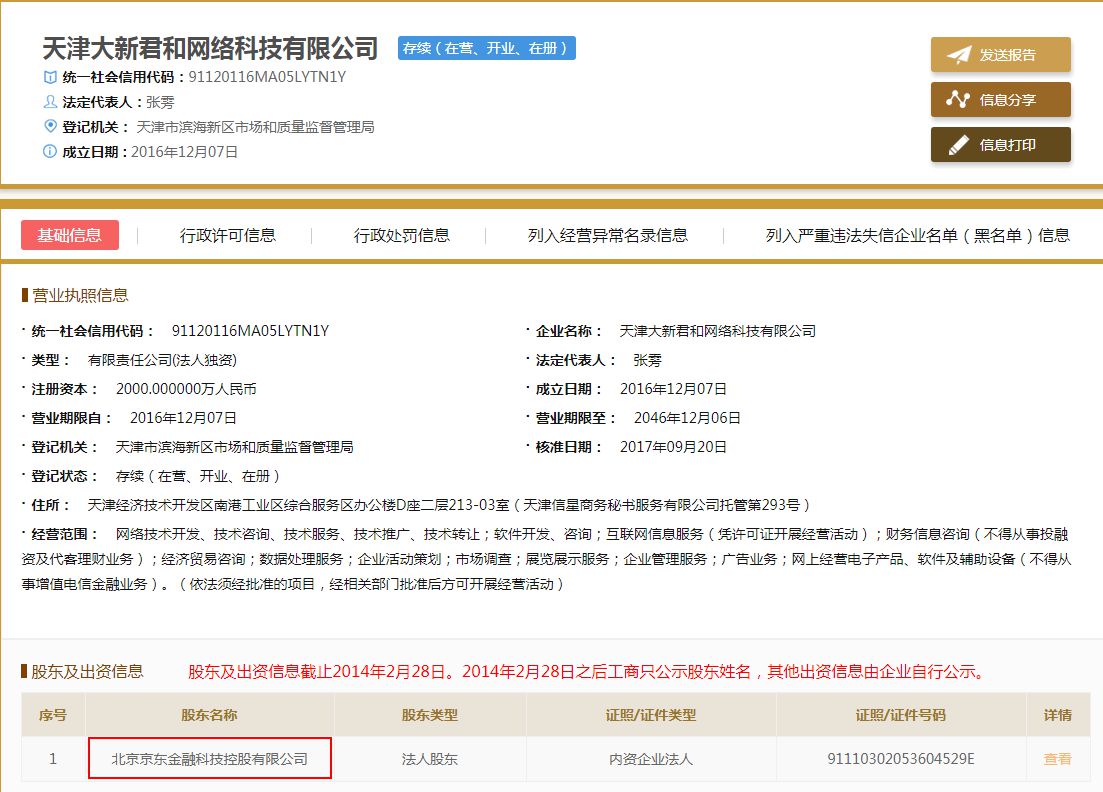
Task: Click shareholder name 北京京东金融科技控股有限公司
Action: (210, 759)
